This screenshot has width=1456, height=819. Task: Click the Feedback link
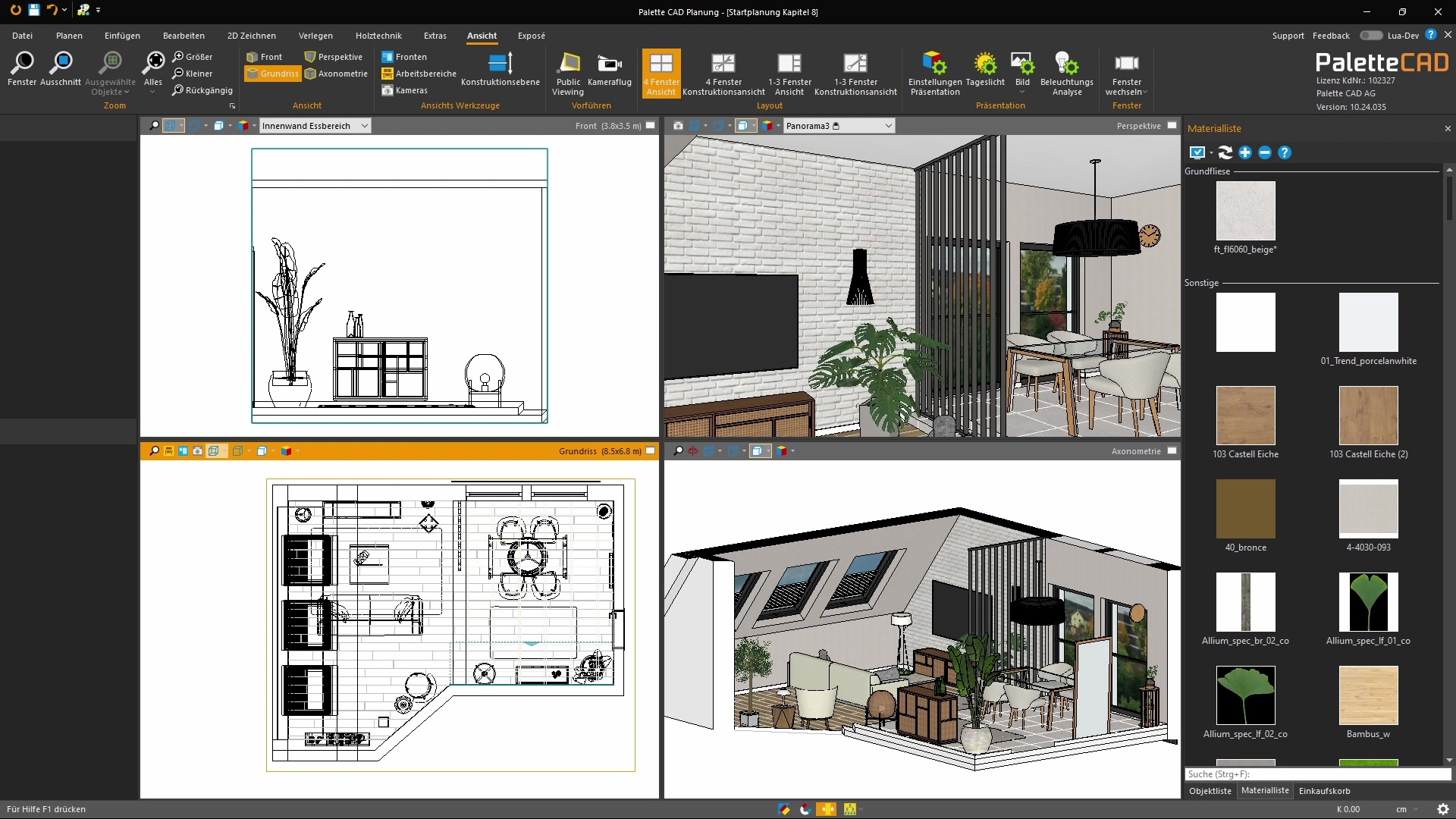pyautogui.click(x=1331, y=36)
